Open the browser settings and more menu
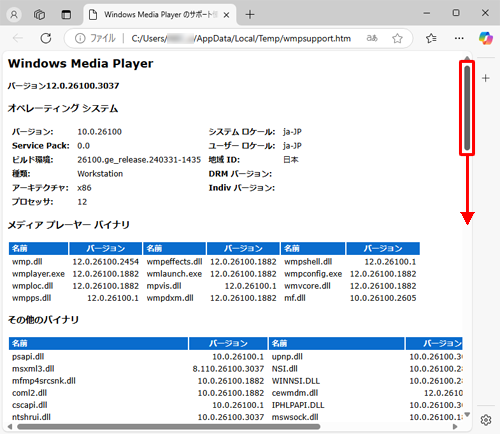 [x=459, y=38]
